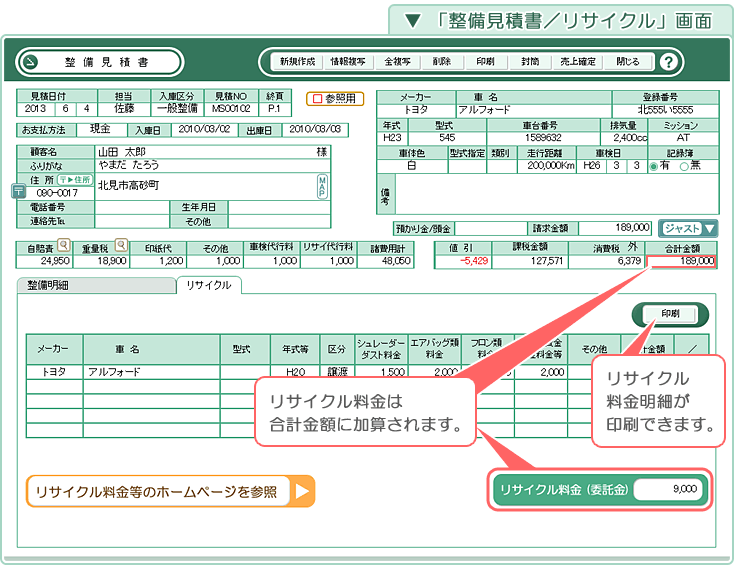
Task: Click the 重量税 amount 18,900
Action: coord(101,262)
